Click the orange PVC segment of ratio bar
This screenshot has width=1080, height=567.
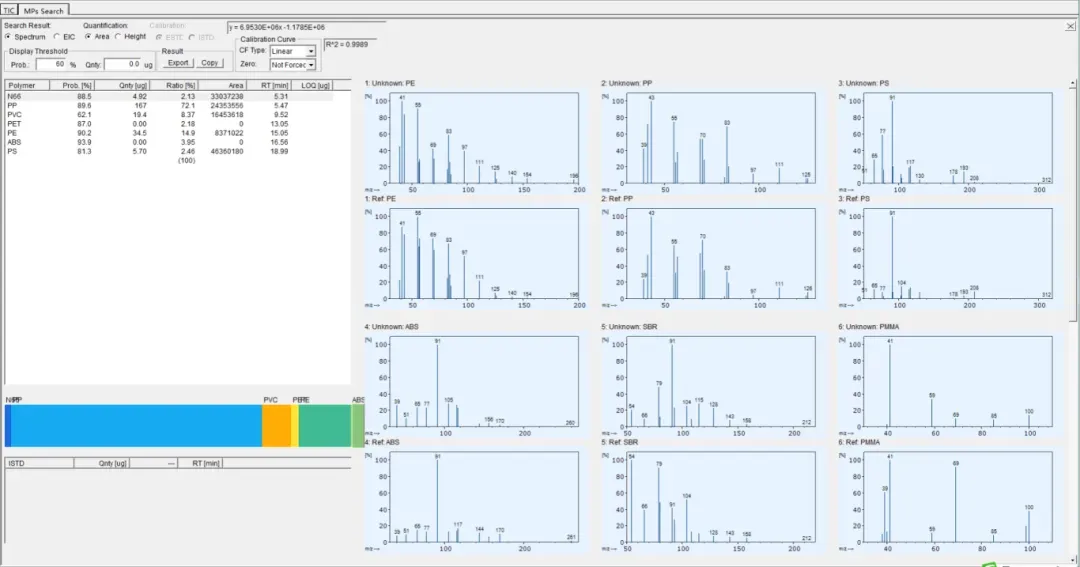pos(276,426)
